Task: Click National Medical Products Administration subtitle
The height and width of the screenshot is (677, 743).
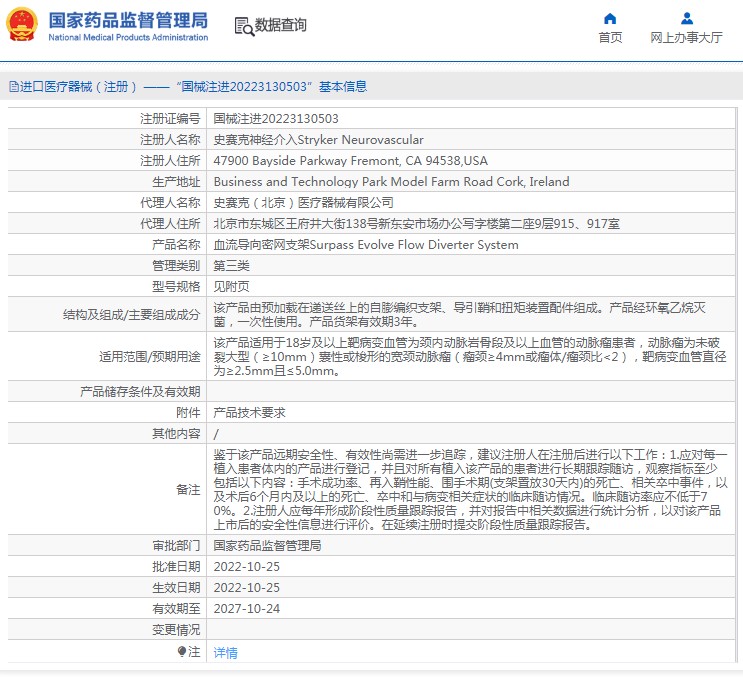Action: [128, 37]
